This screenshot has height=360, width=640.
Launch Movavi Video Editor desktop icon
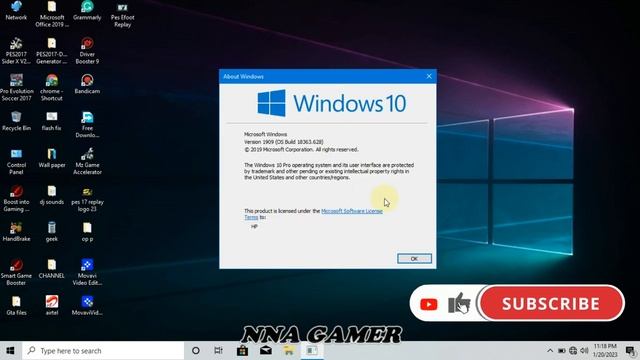point(87,272)
